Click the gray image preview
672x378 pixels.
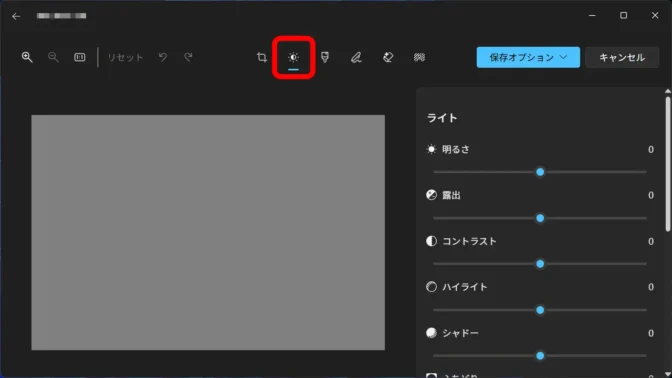tap(208, 232)
